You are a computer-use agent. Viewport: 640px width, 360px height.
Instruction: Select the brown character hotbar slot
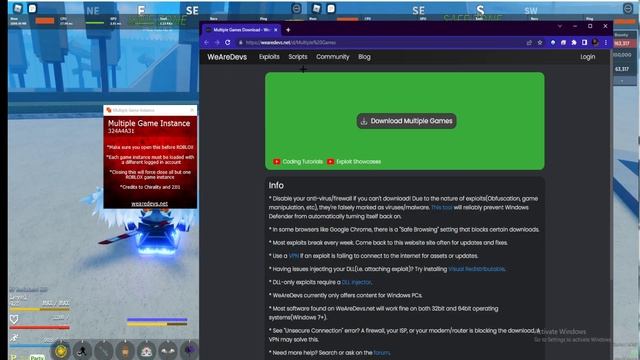pyautogui.click(x=125, y=351)
